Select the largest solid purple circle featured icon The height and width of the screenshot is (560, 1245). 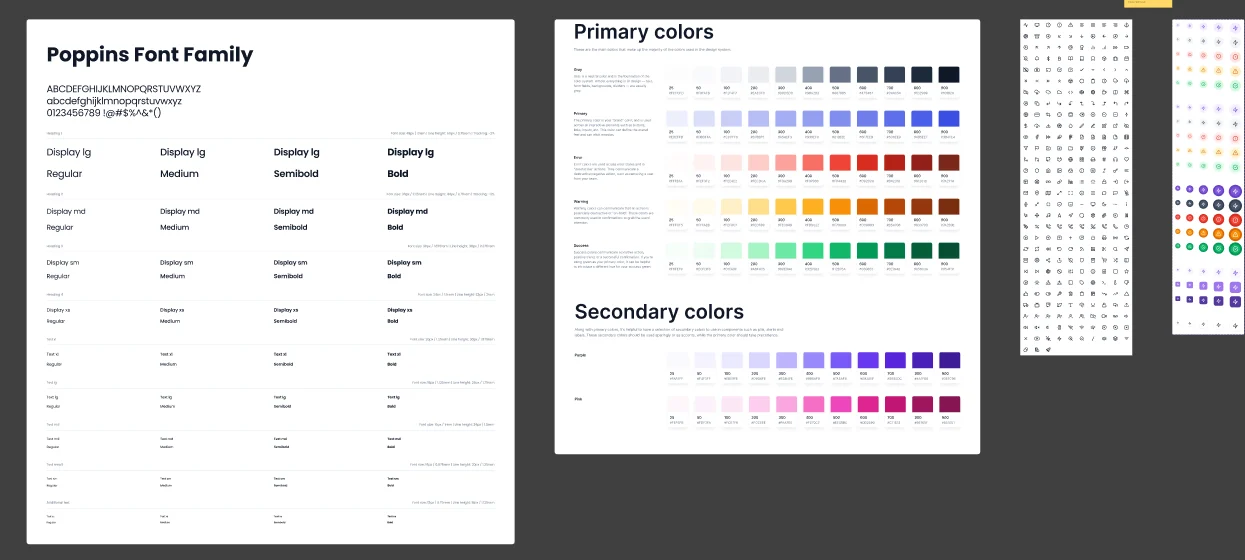point(1235,191)
